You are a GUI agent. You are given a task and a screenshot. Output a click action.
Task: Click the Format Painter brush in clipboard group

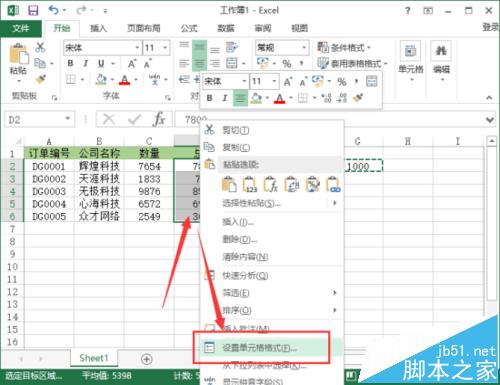tap(41, 79)
